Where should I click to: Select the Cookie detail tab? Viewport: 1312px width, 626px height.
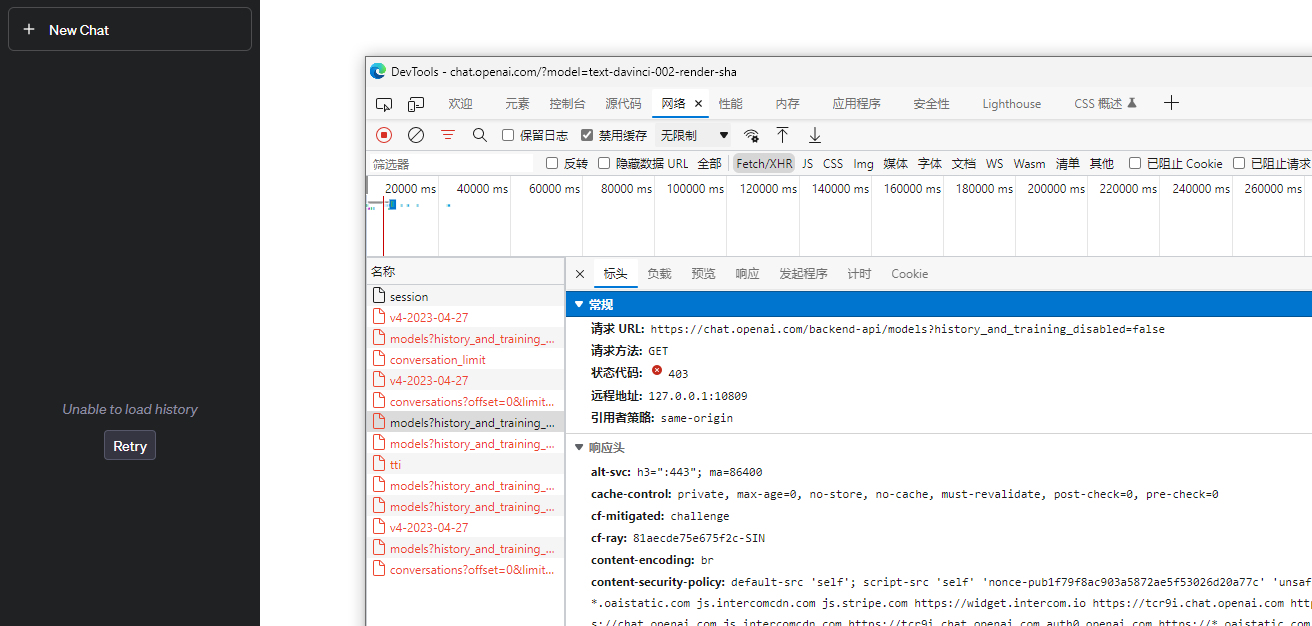(x=909, y=274)
